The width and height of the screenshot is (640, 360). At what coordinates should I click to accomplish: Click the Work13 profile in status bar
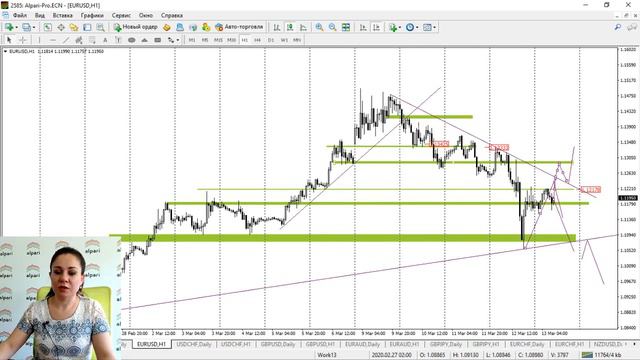327,355
